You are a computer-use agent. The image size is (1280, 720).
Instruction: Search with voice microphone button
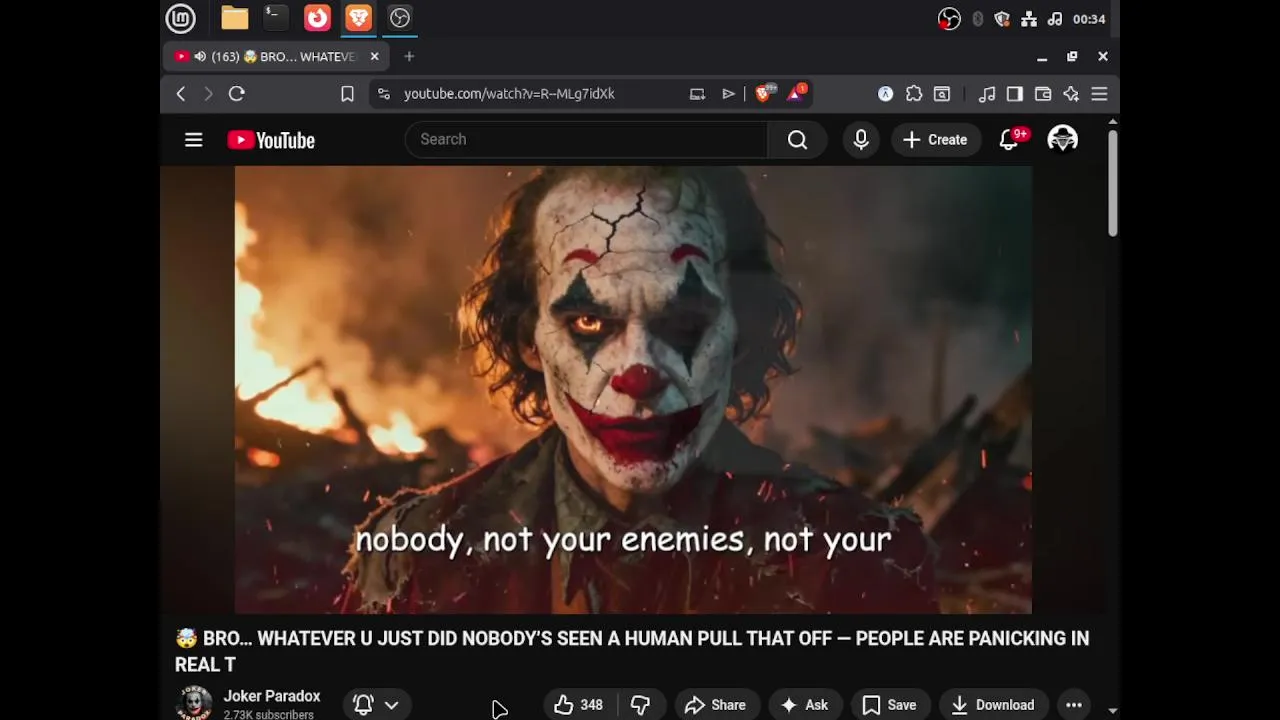[861, 140]
